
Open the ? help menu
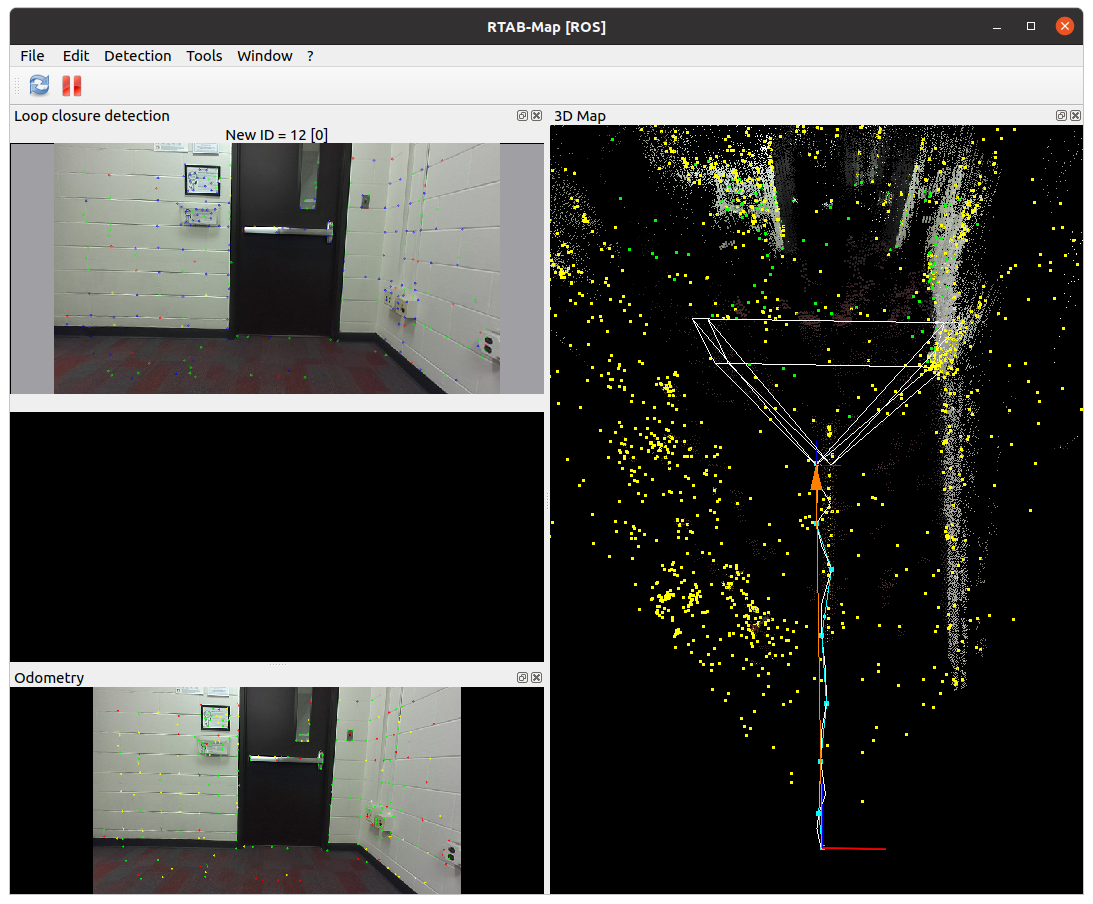[x=310, y=56]
